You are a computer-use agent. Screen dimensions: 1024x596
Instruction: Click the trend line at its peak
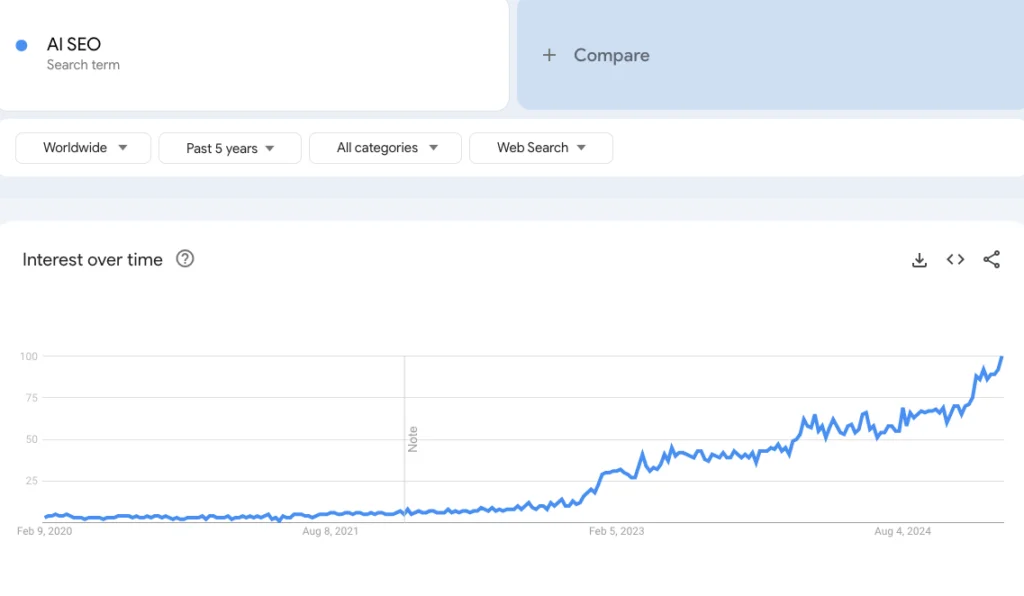[1003, 356]
